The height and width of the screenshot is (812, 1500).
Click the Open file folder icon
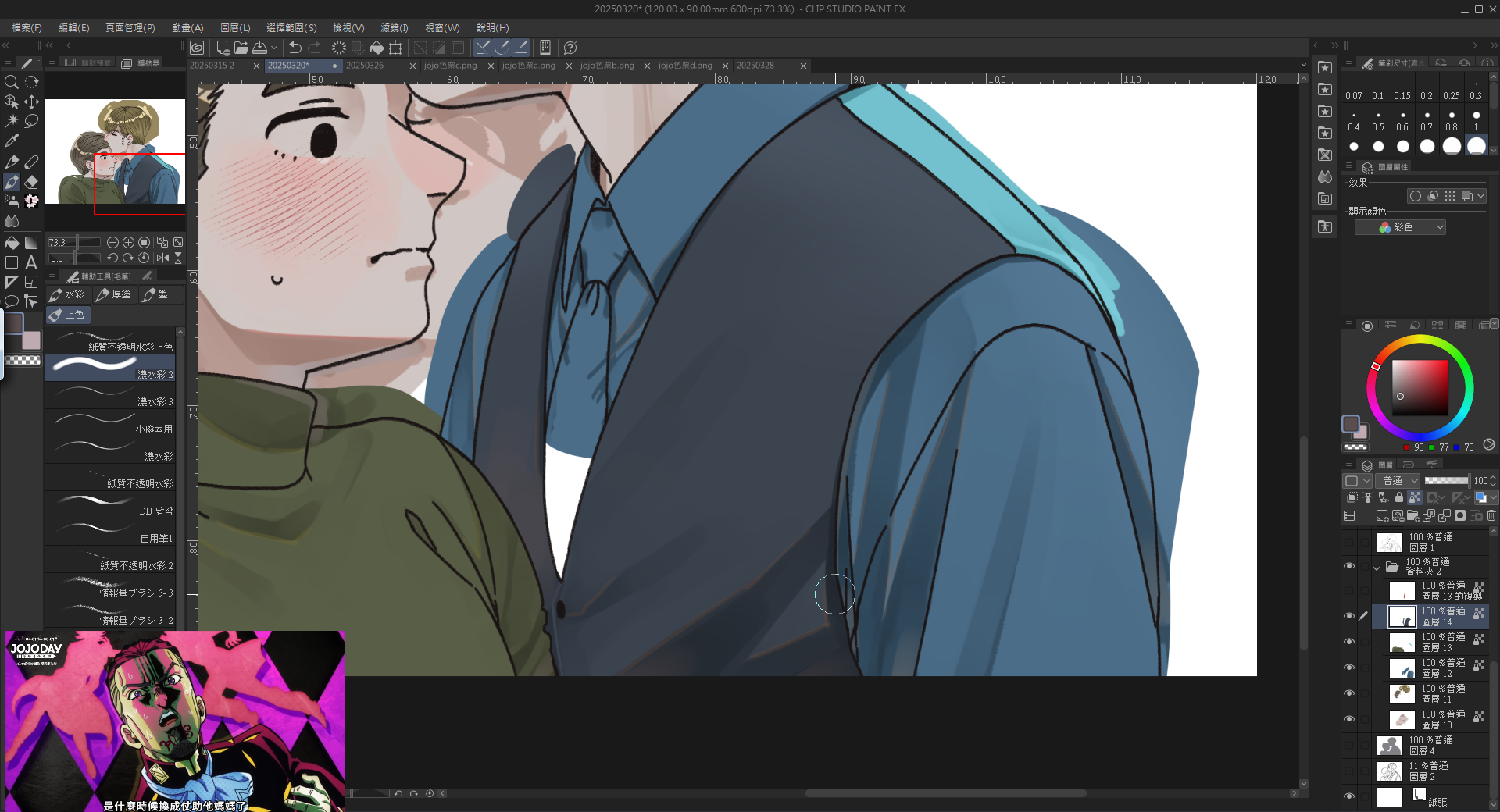click(x=241, y=48)
